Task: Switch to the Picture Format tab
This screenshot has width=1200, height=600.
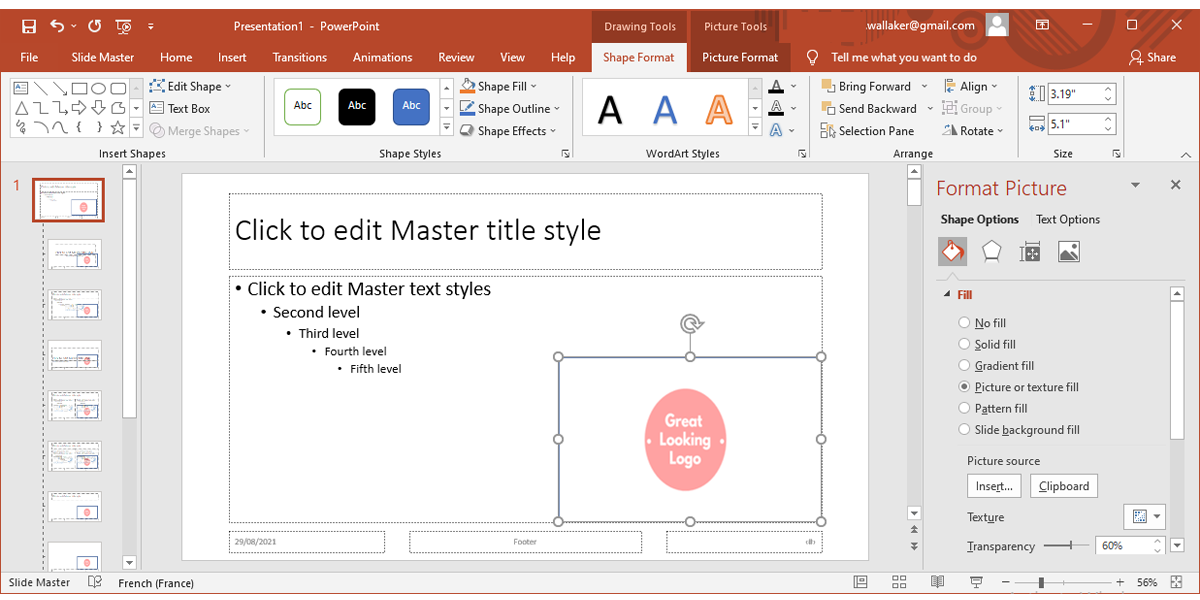Action: click(739, 57)
